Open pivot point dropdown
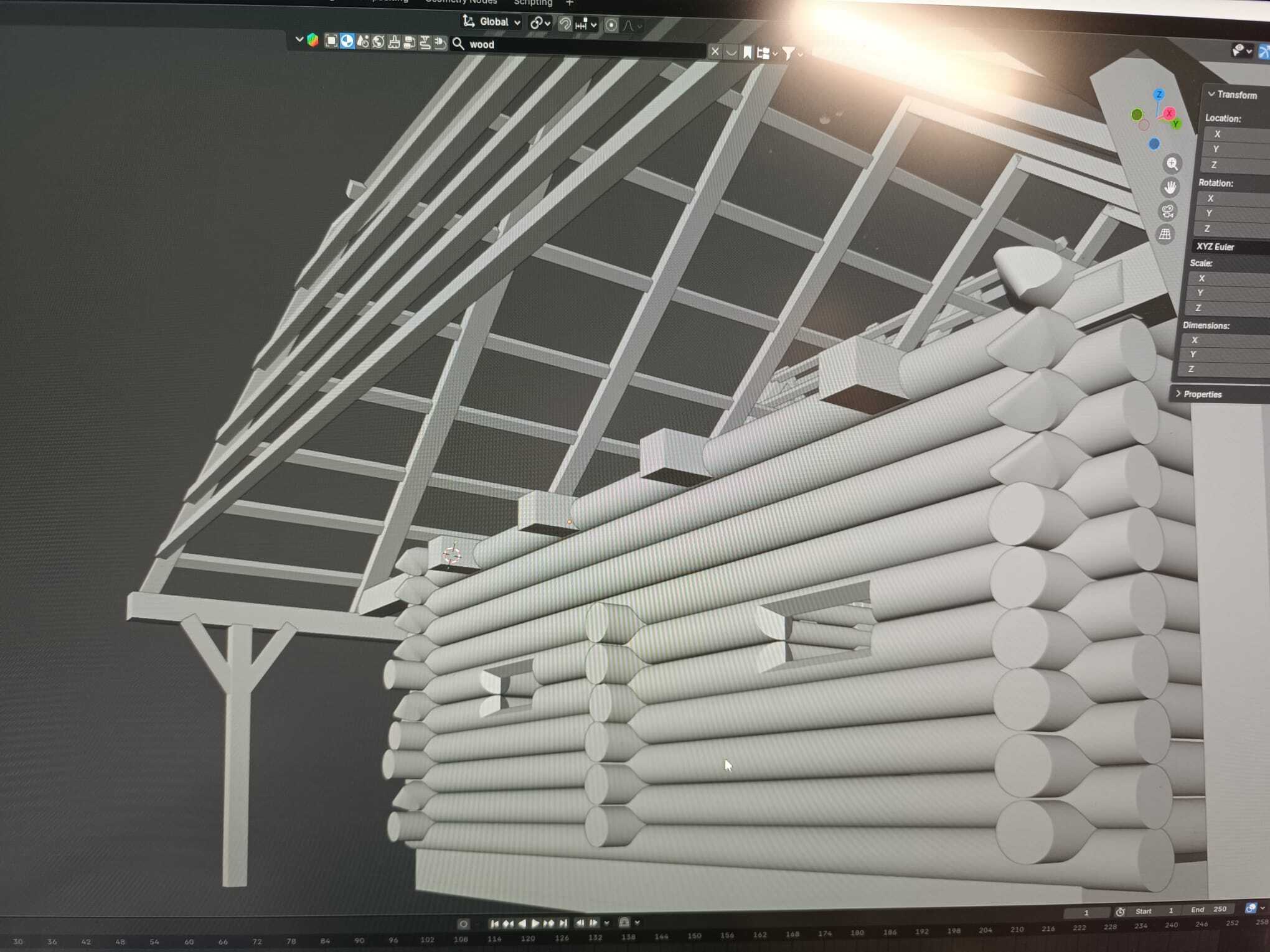The image size is (1270, 952). click(539, 24)
